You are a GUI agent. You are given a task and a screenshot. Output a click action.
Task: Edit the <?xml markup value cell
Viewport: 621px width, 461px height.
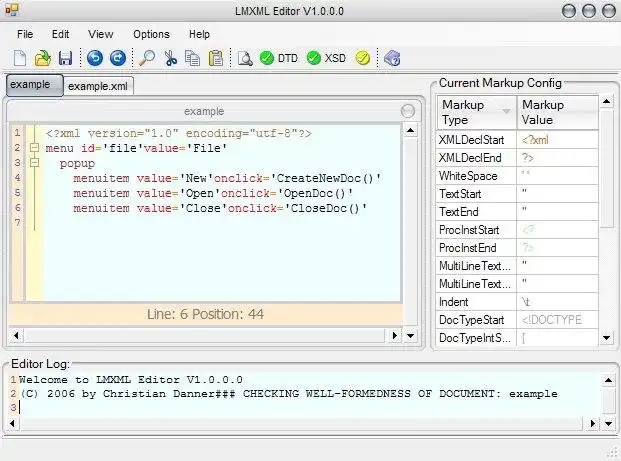[x=557, y=140]
